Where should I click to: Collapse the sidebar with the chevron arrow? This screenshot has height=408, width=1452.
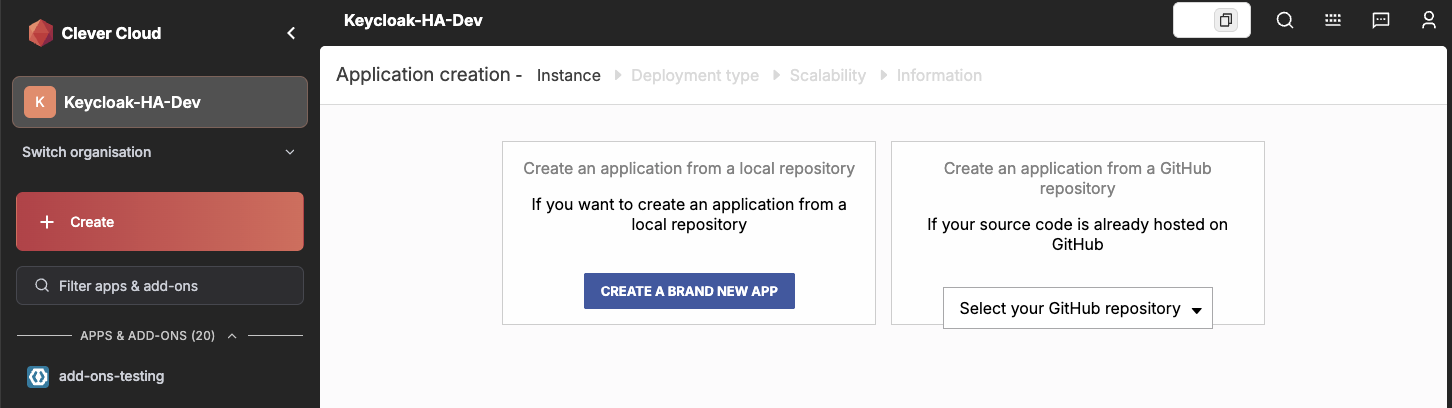point(291,33)
